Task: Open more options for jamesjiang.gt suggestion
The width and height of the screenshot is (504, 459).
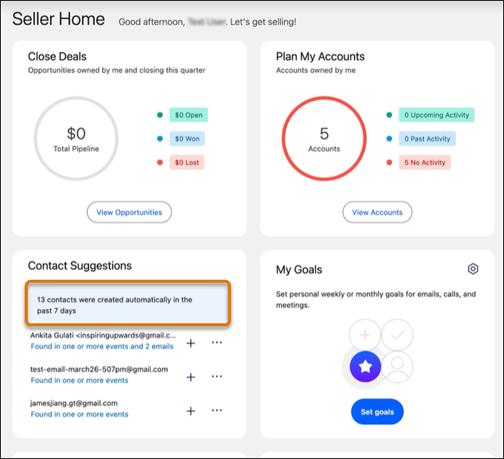Action: (x=217, y=410)
